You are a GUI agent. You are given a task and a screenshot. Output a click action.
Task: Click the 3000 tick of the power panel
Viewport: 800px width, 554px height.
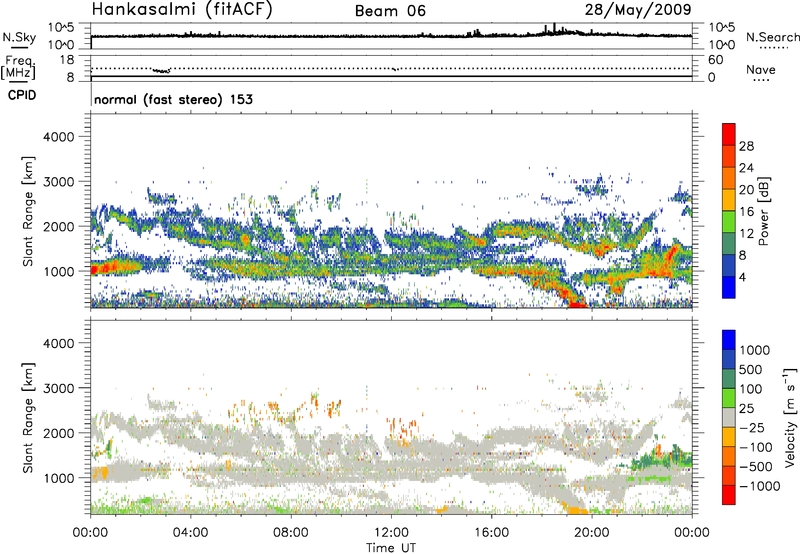tap(58, 182)
